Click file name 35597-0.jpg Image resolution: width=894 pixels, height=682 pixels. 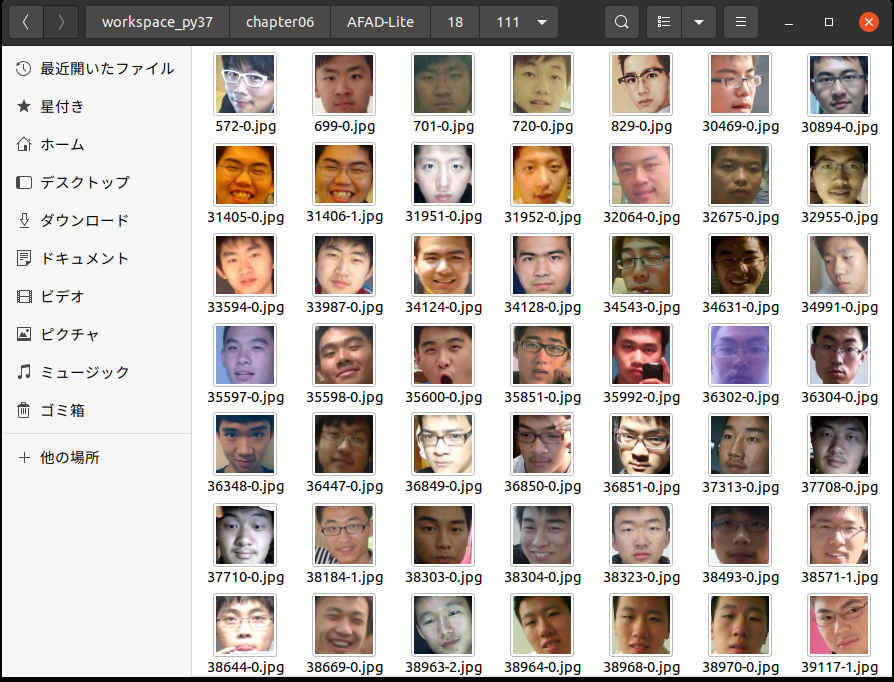tap(245, 397)
